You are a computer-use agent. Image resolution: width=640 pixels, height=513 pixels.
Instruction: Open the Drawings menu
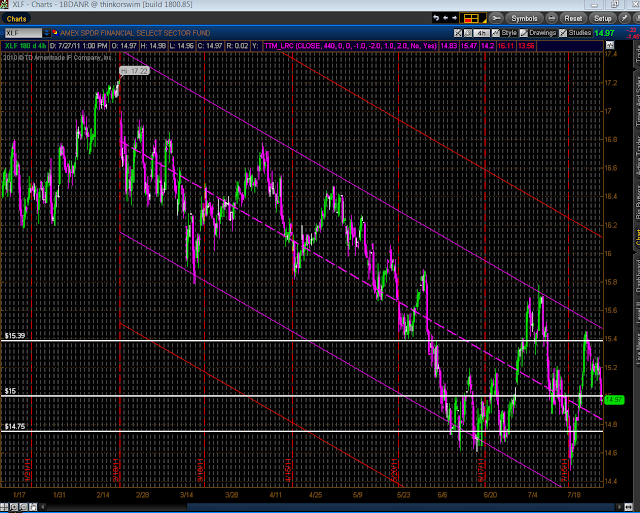538,33
